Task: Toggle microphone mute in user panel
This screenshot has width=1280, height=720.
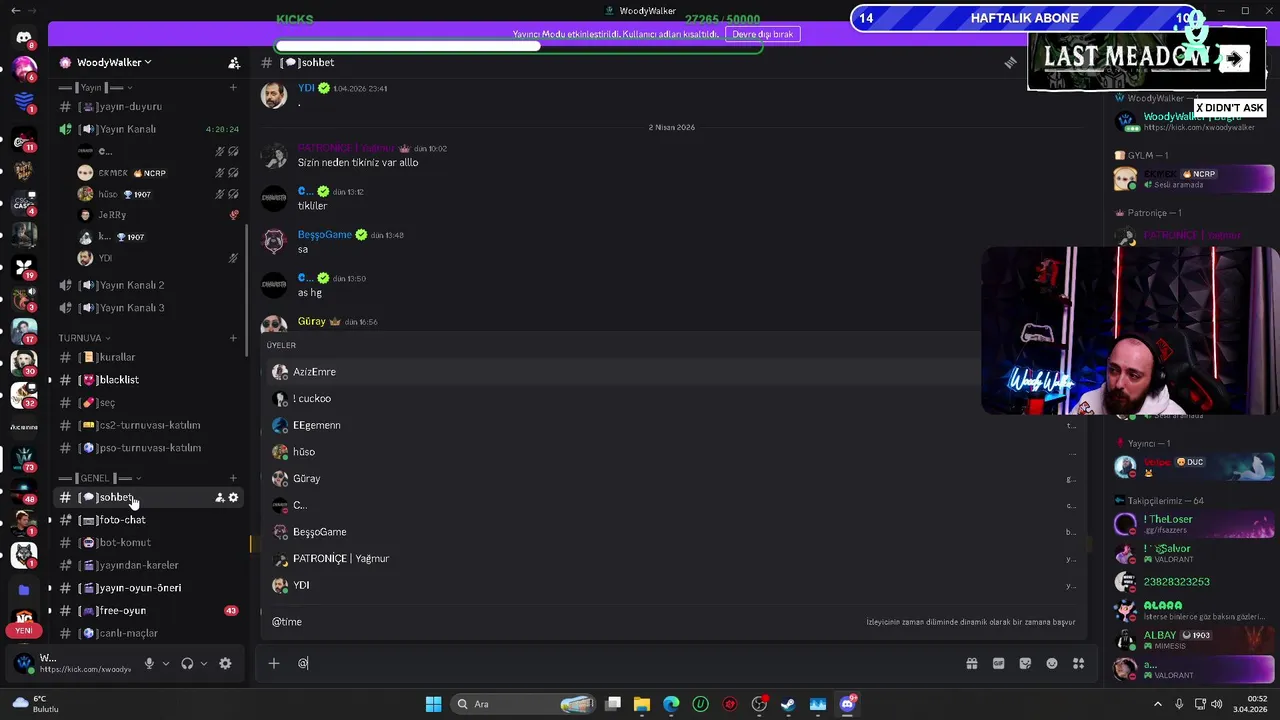Action: tap(149, 663)
